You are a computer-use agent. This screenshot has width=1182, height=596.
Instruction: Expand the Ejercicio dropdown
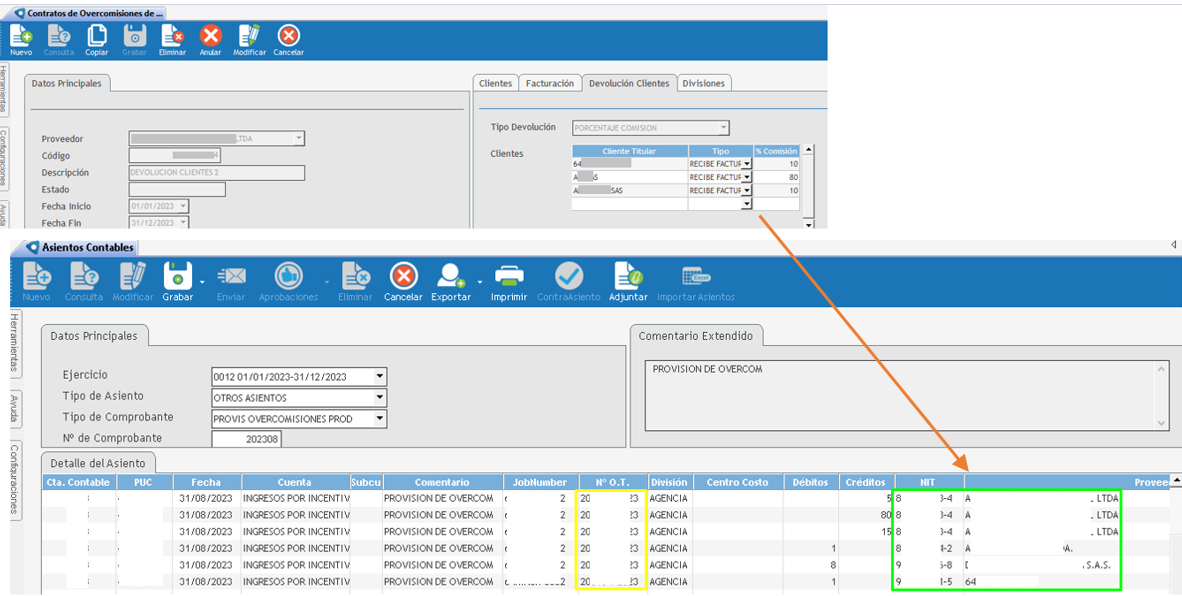tap(380, 376)
